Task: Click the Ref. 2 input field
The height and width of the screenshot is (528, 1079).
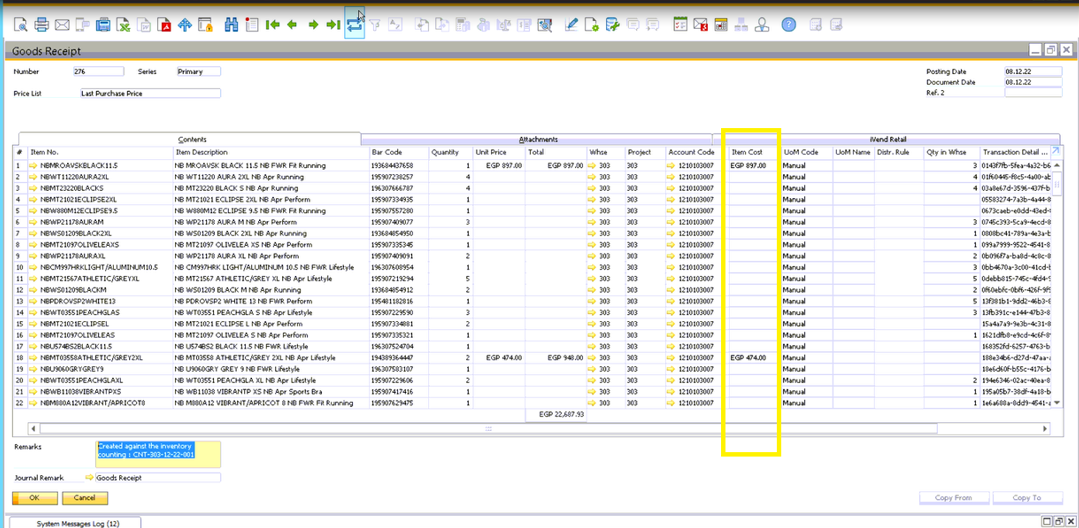Action: (1032, 93)
